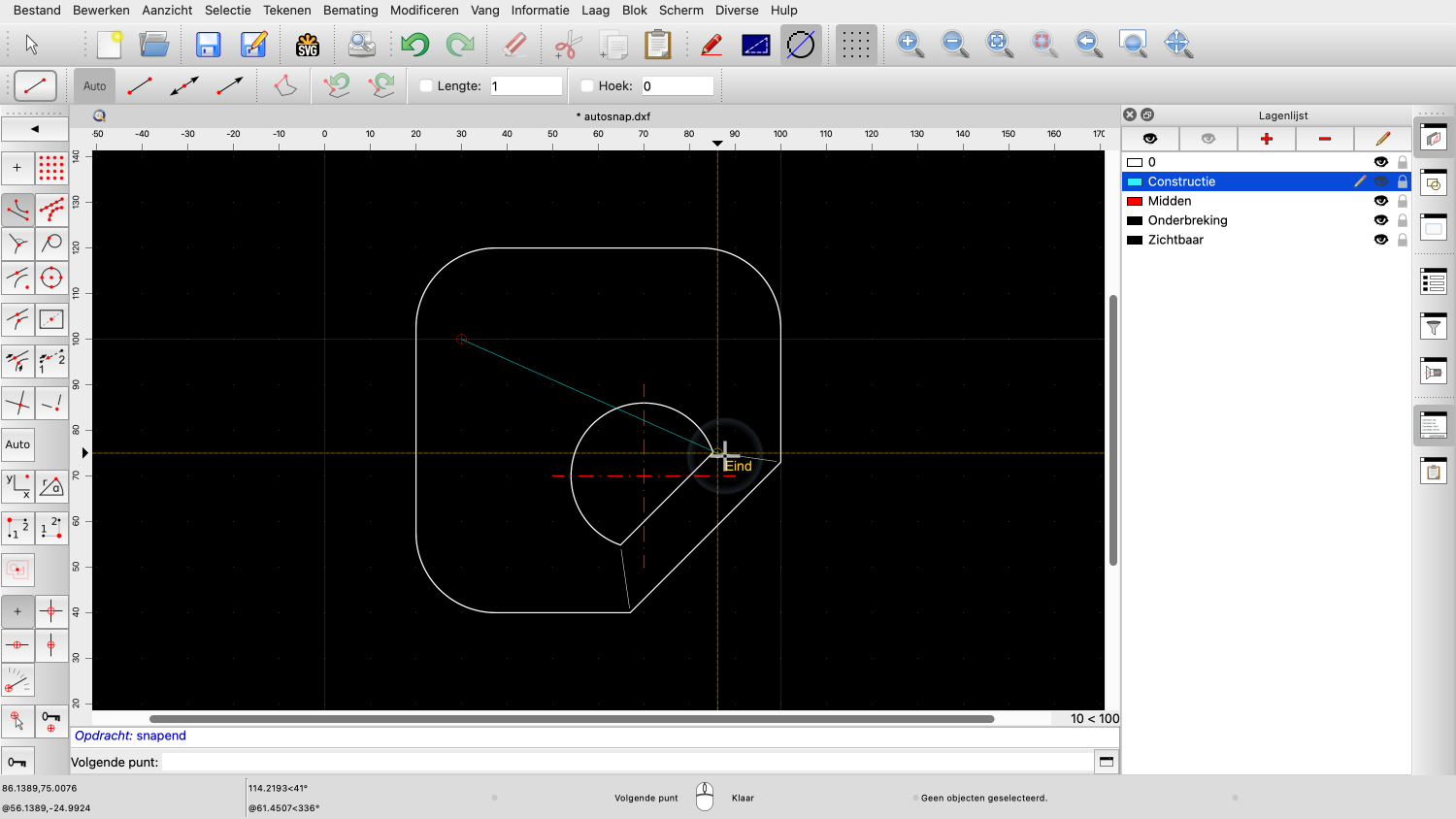Enable the Hoek checkbox
The image size is (1456, 819).
point(587,86)
